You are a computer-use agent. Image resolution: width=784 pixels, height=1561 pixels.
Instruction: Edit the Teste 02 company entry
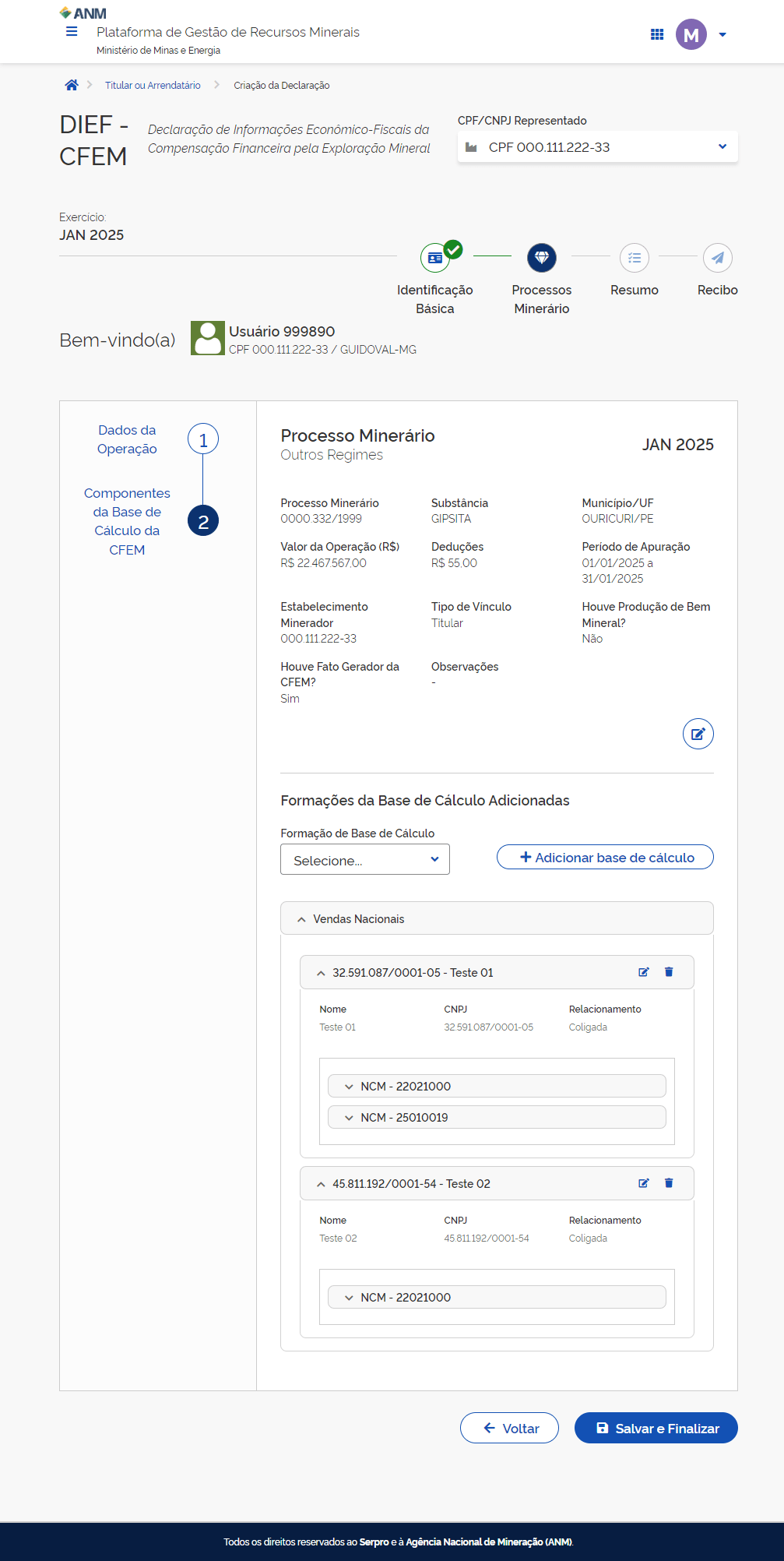(x=644, y=1183)
